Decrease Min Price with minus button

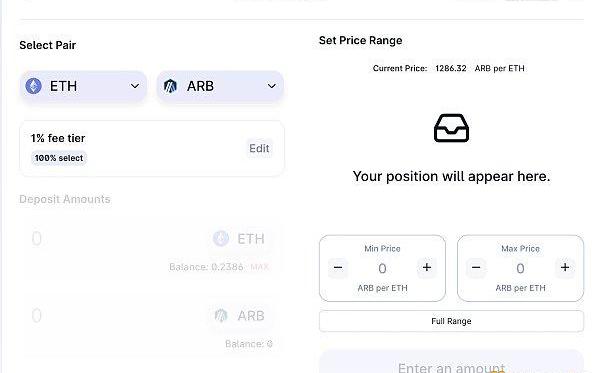[338, 267]
